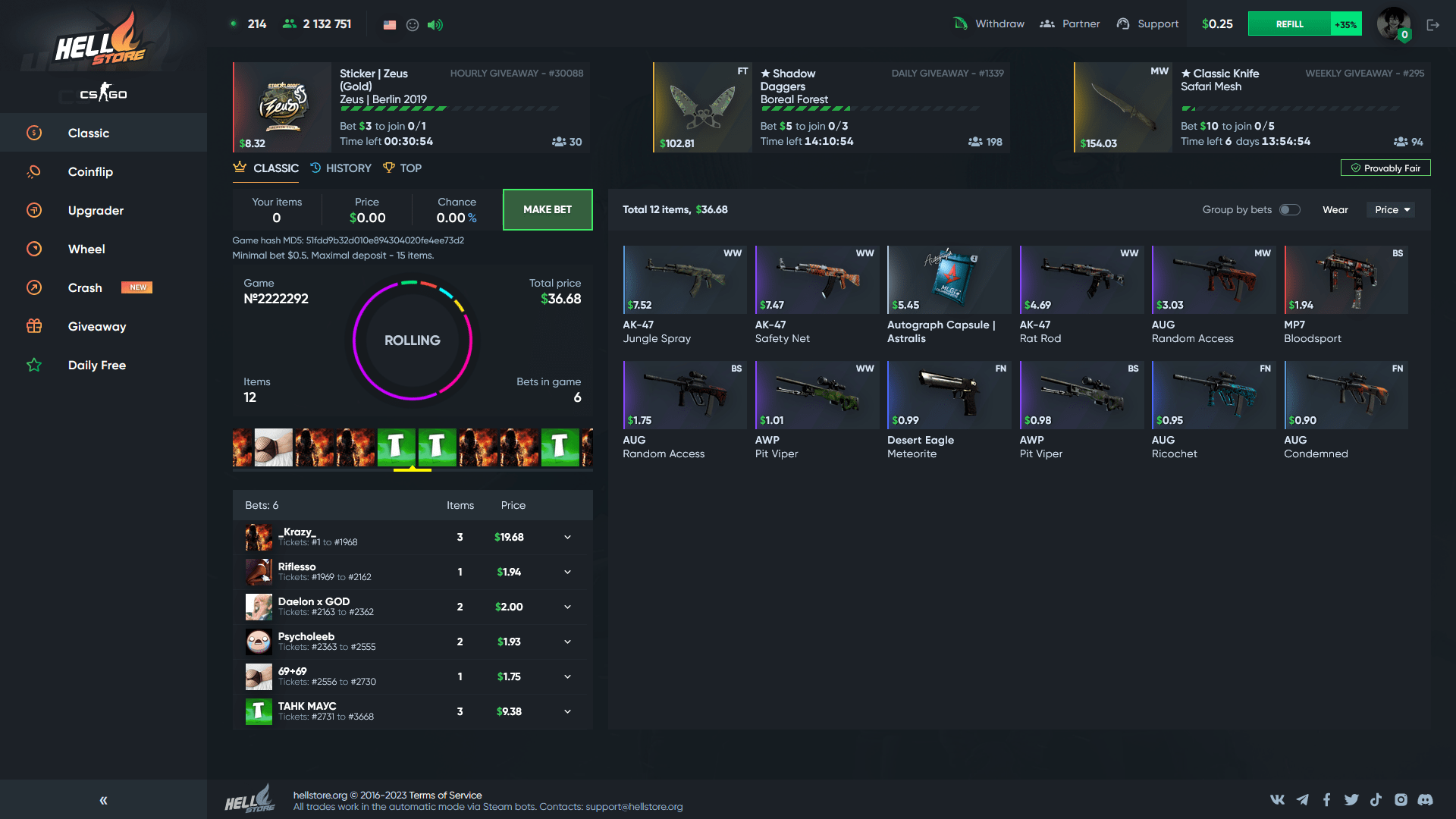Open the Price sort dropdown

coord(1392,209)
